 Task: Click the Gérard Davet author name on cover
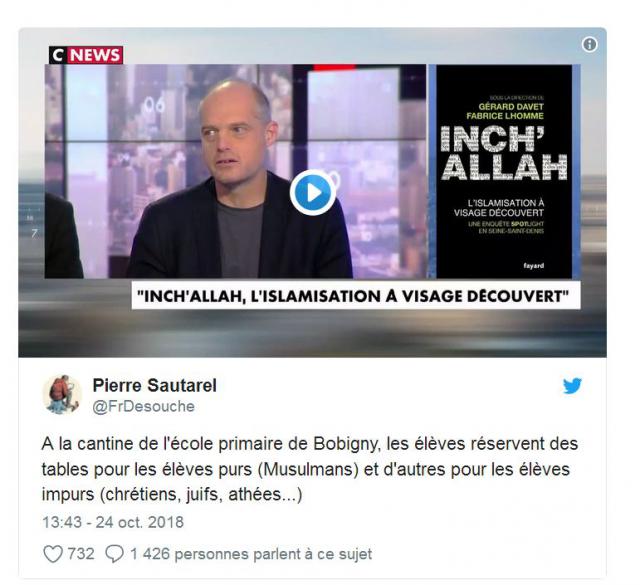[x=511, y=107]
